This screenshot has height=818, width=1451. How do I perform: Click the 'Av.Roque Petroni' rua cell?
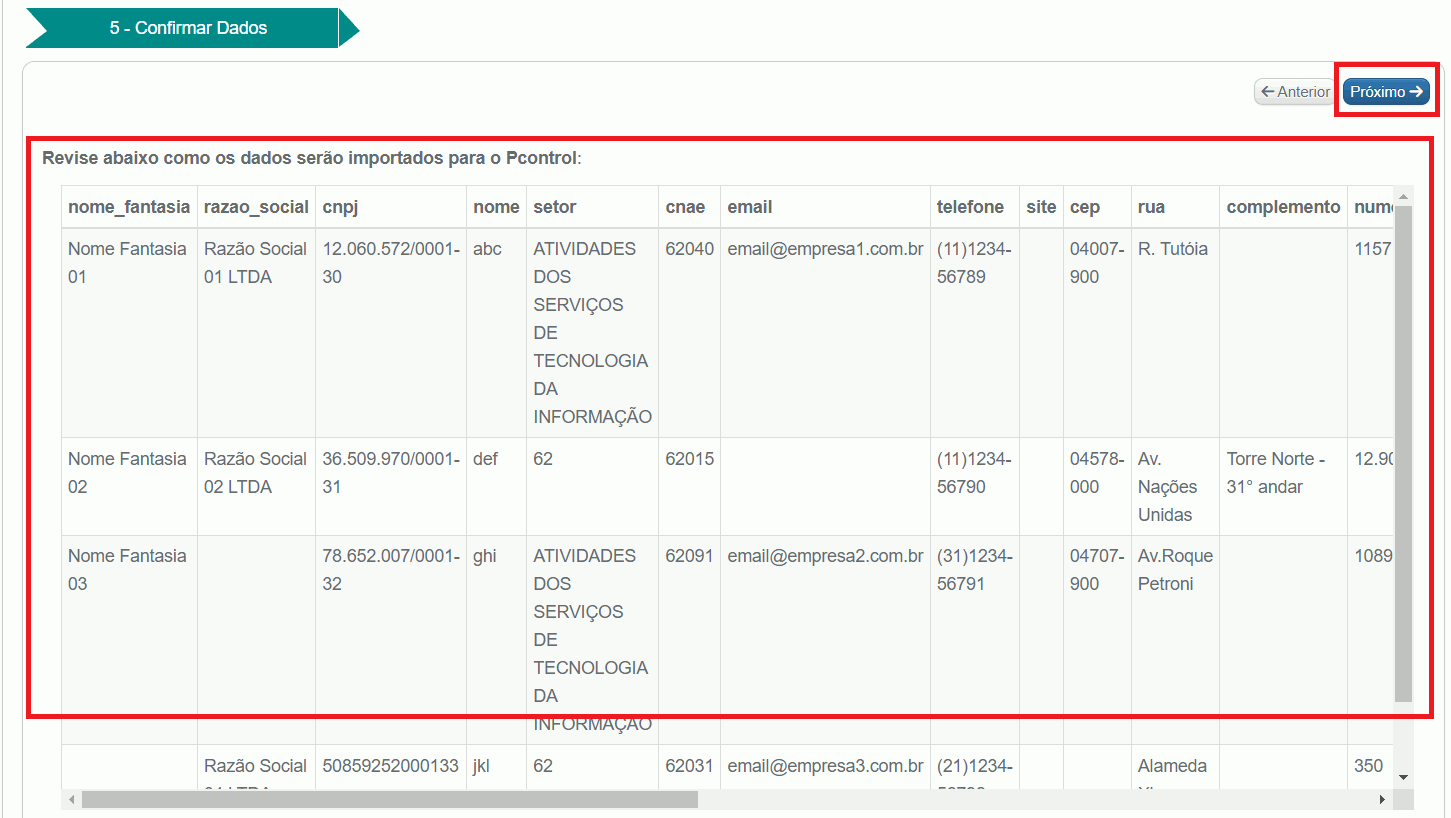tap(1175, 640)
